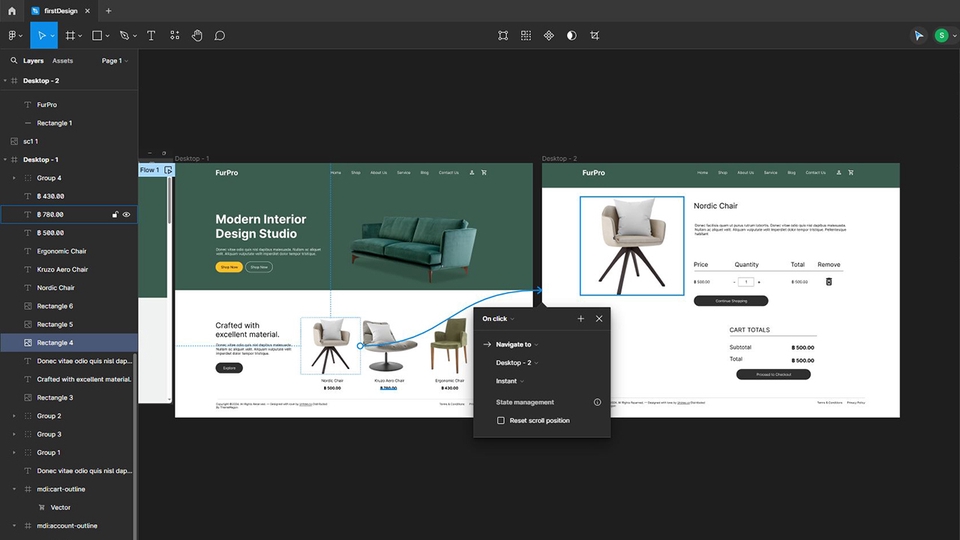Select the Pen tool

[x=125, y=35]
